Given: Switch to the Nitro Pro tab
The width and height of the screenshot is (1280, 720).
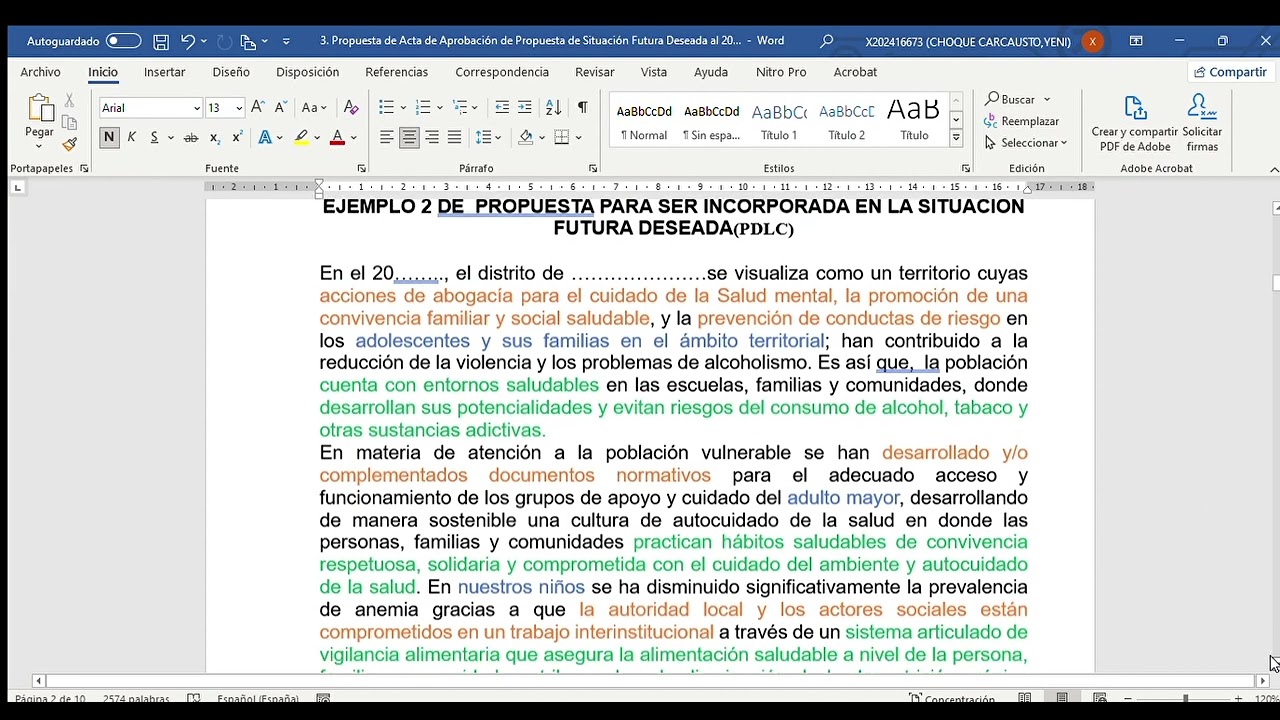Looking at the screenshot, I should [x=781, y=72].
